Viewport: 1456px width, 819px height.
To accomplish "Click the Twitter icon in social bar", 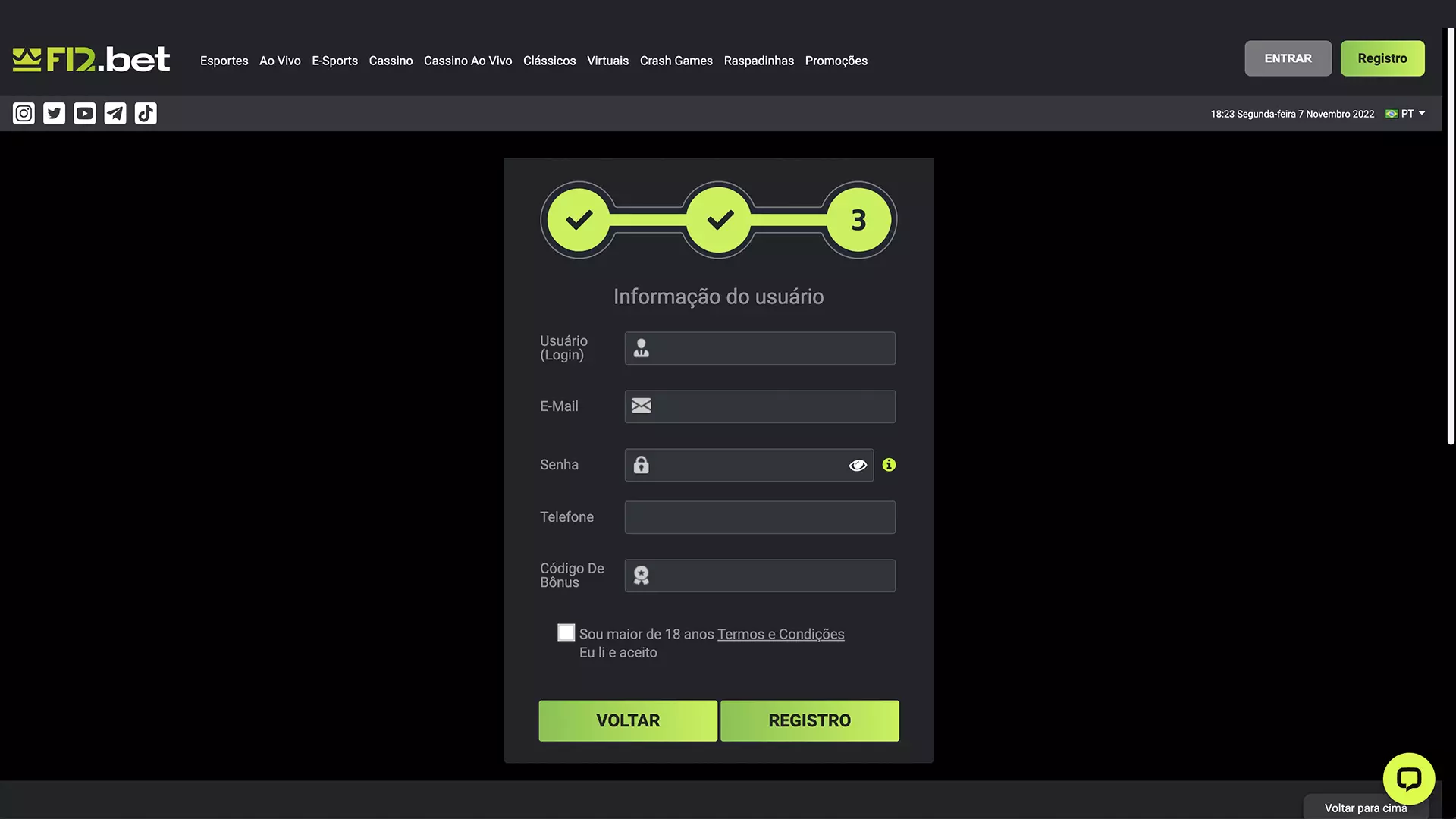I will click(x=54, y=113).
